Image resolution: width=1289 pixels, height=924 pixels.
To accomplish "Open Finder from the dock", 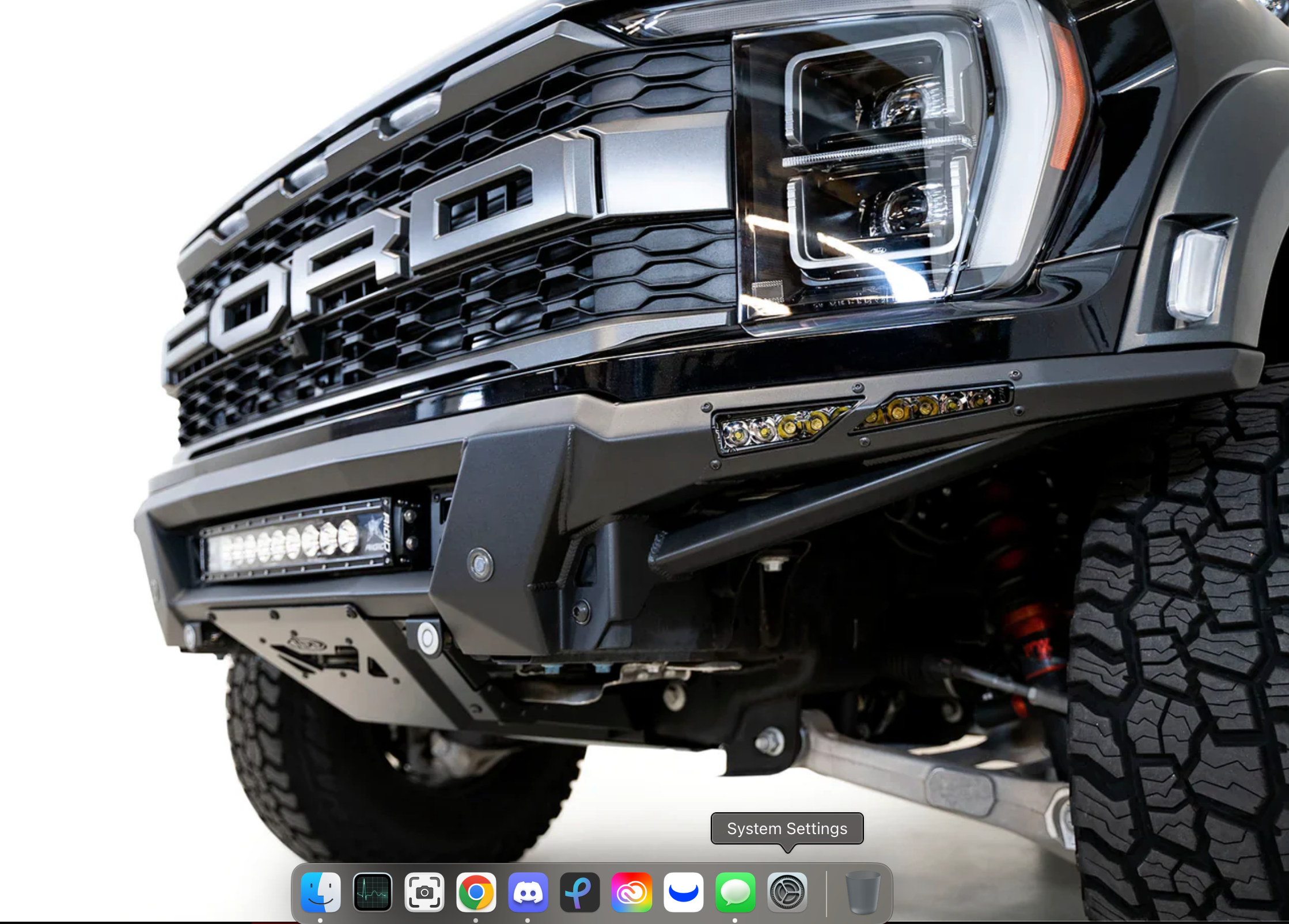I will pyautogui.click(x=321, y=892).
